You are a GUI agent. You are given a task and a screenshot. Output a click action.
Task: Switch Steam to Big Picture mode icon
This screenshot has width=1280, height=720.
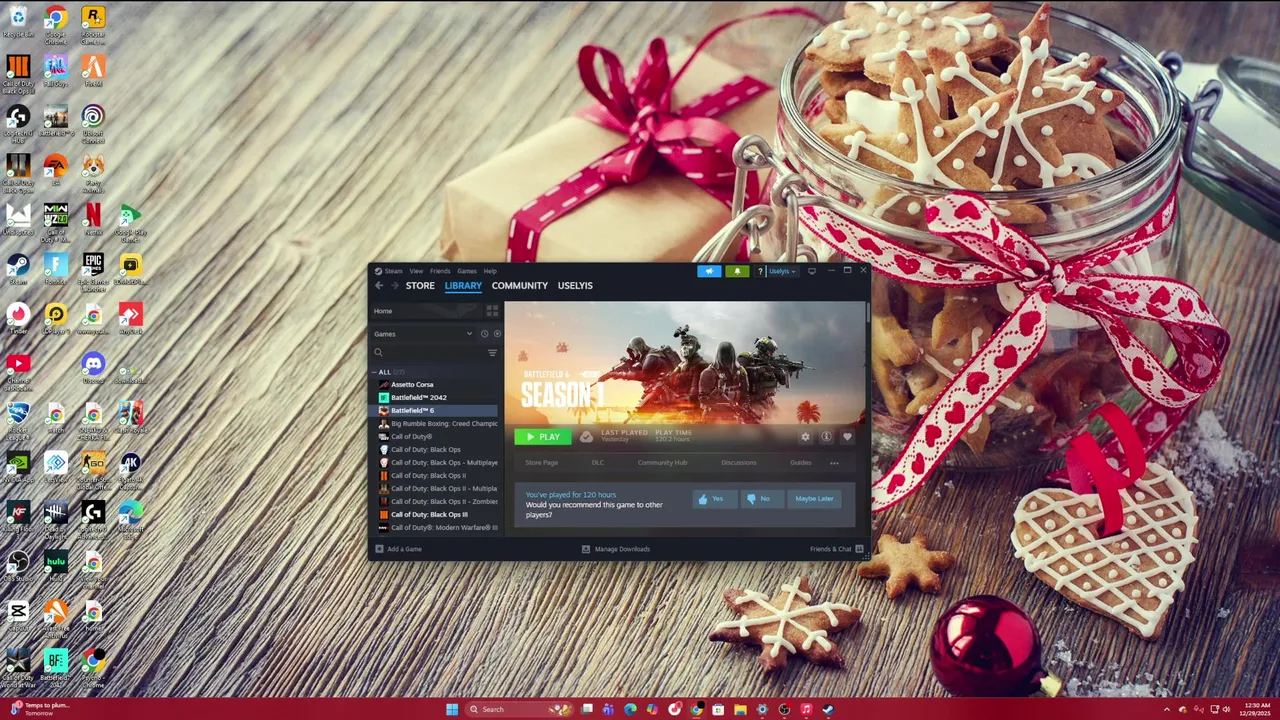pyautogui.click(x=811, y=271)
